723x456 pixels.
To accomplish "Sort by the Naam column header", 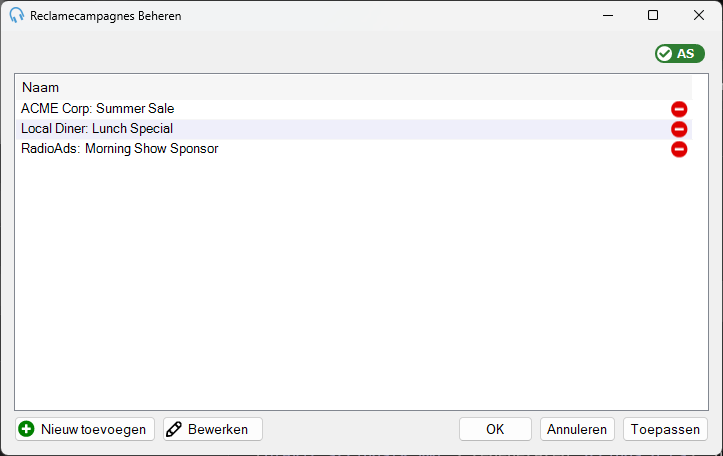I will pyautogui.click(x=354, y=87).
